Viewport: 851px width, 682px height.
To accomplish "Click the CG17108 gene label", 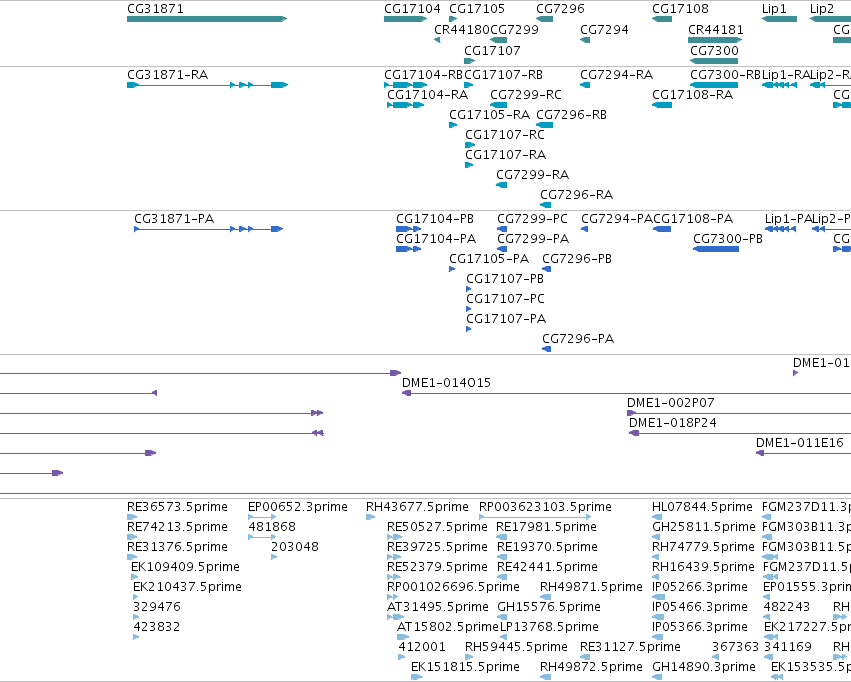I will [680, 9].
